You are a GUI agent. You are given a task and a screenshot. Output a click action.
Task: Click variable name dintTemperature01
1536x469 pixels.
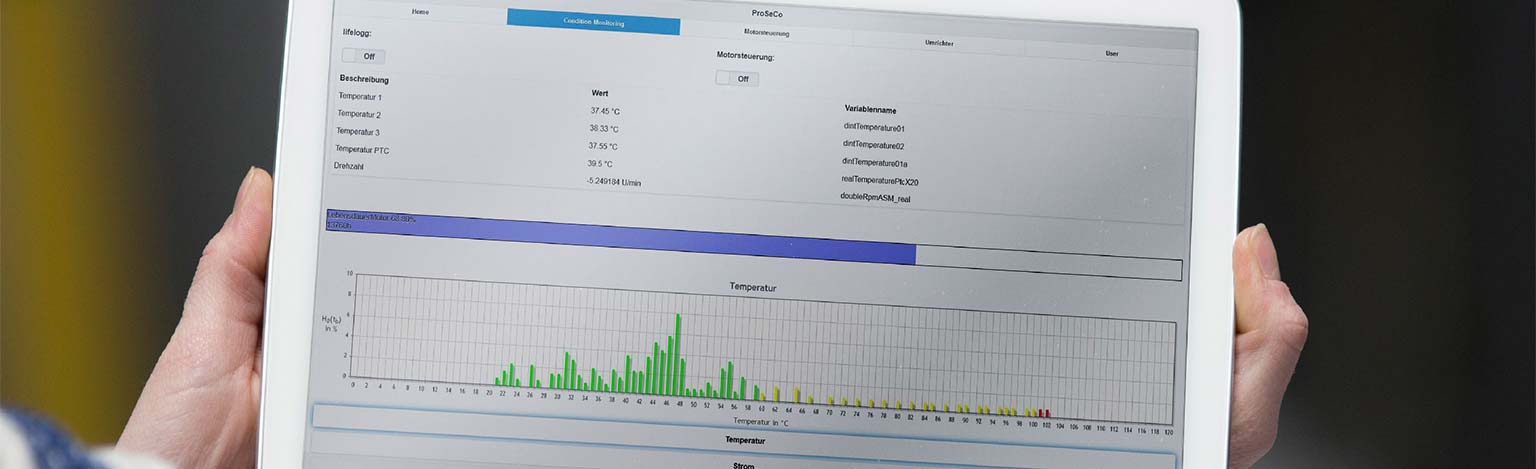(x=874, y=128)
